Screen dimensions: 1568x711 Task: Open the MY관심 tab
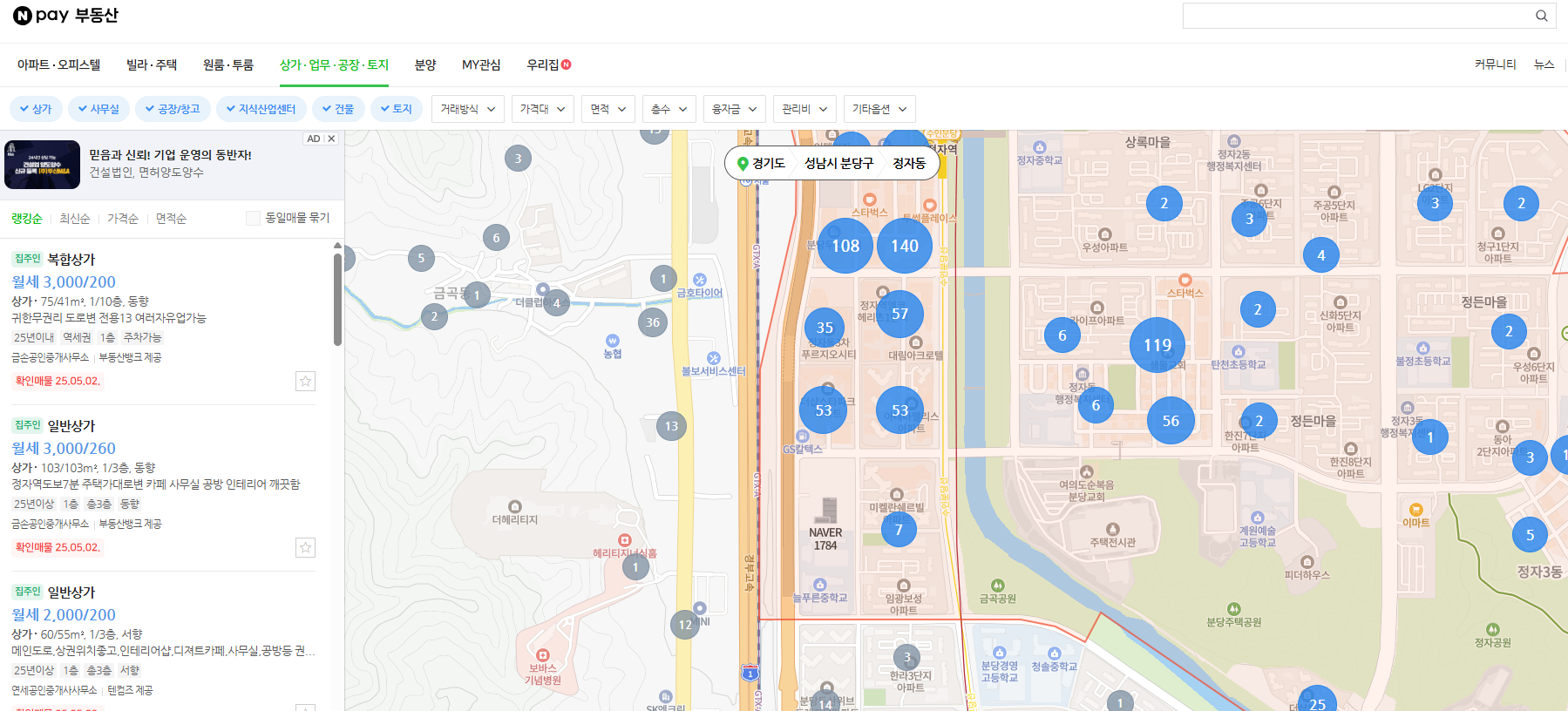click(x=481, y=64)
